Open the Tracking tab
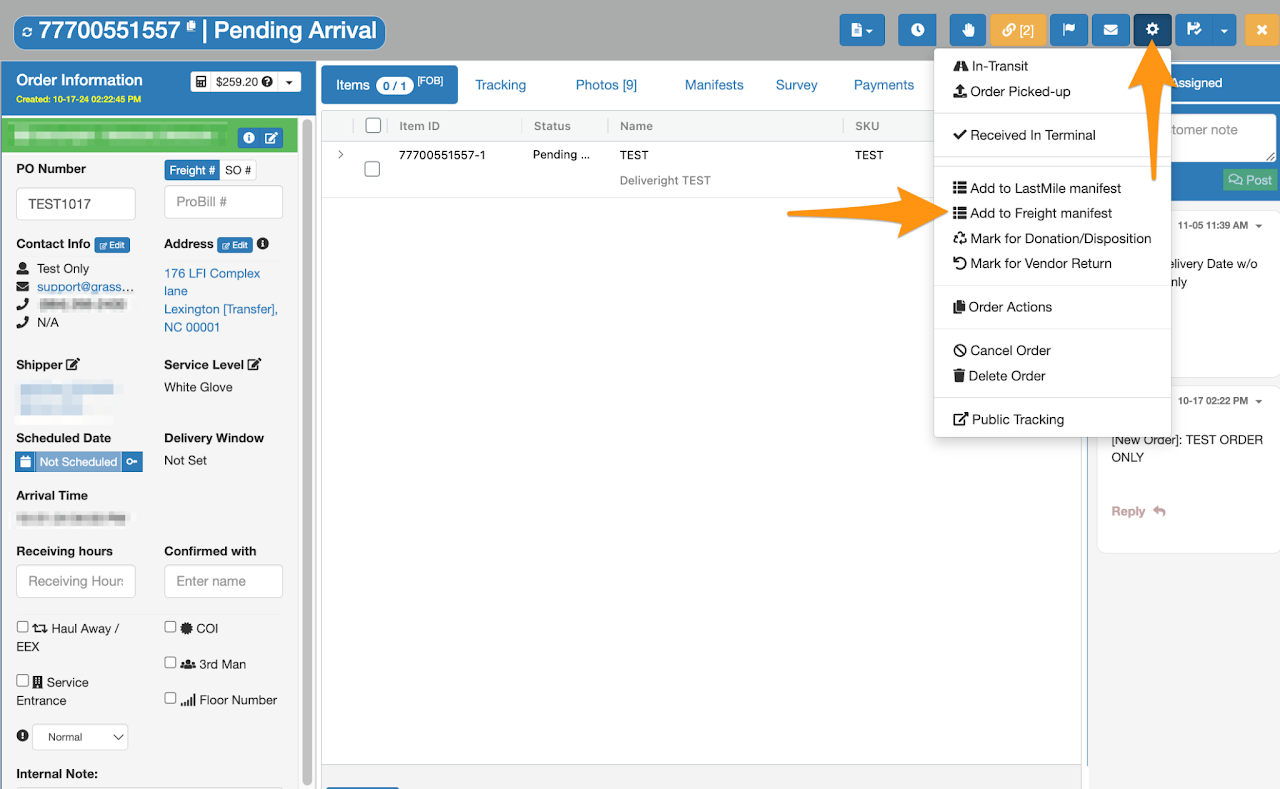Viewport: 1280px width, 789px height. click(500, 85)
